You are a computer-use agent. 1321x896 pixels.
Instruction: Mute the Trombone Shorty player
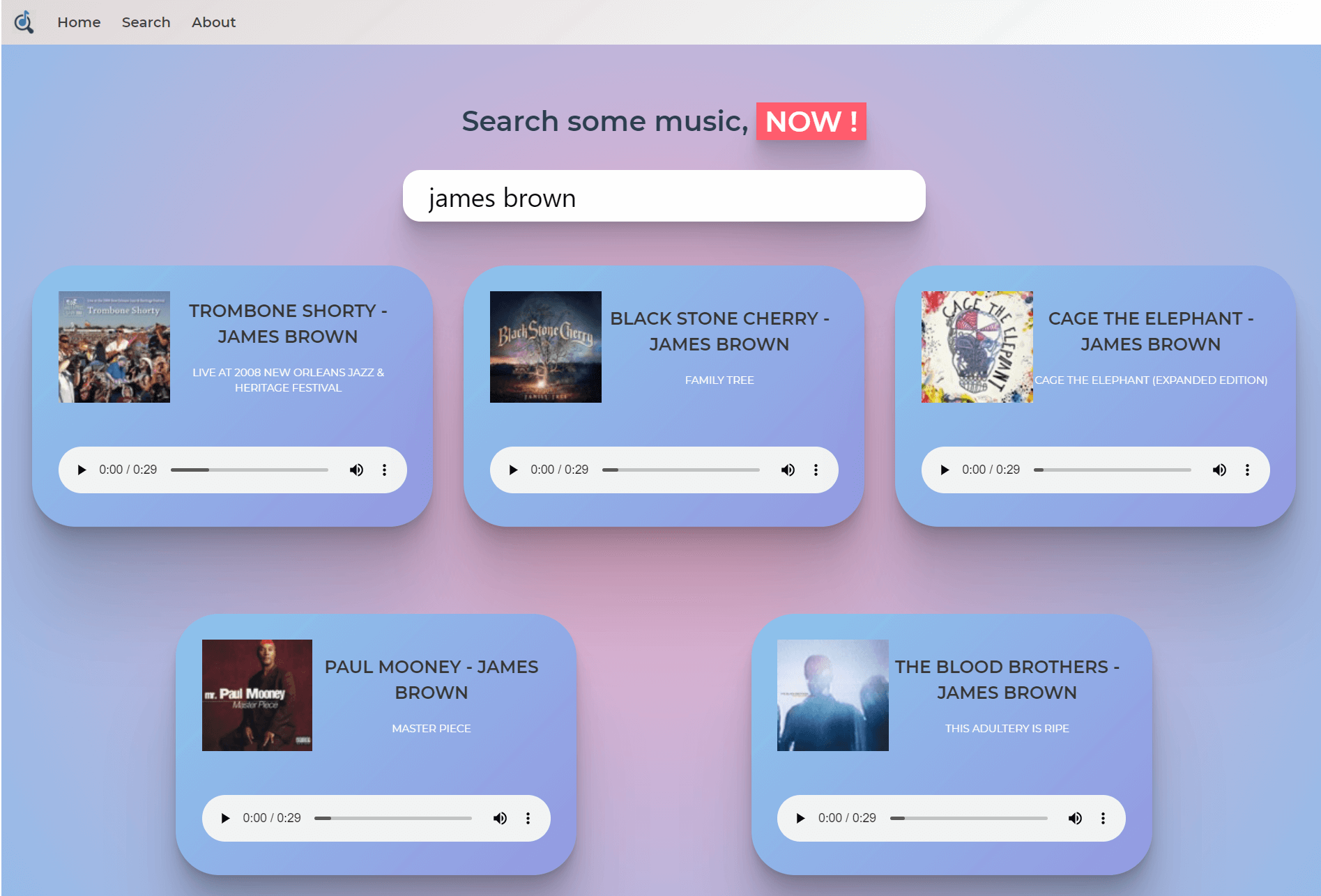click(x=356, y=470)
